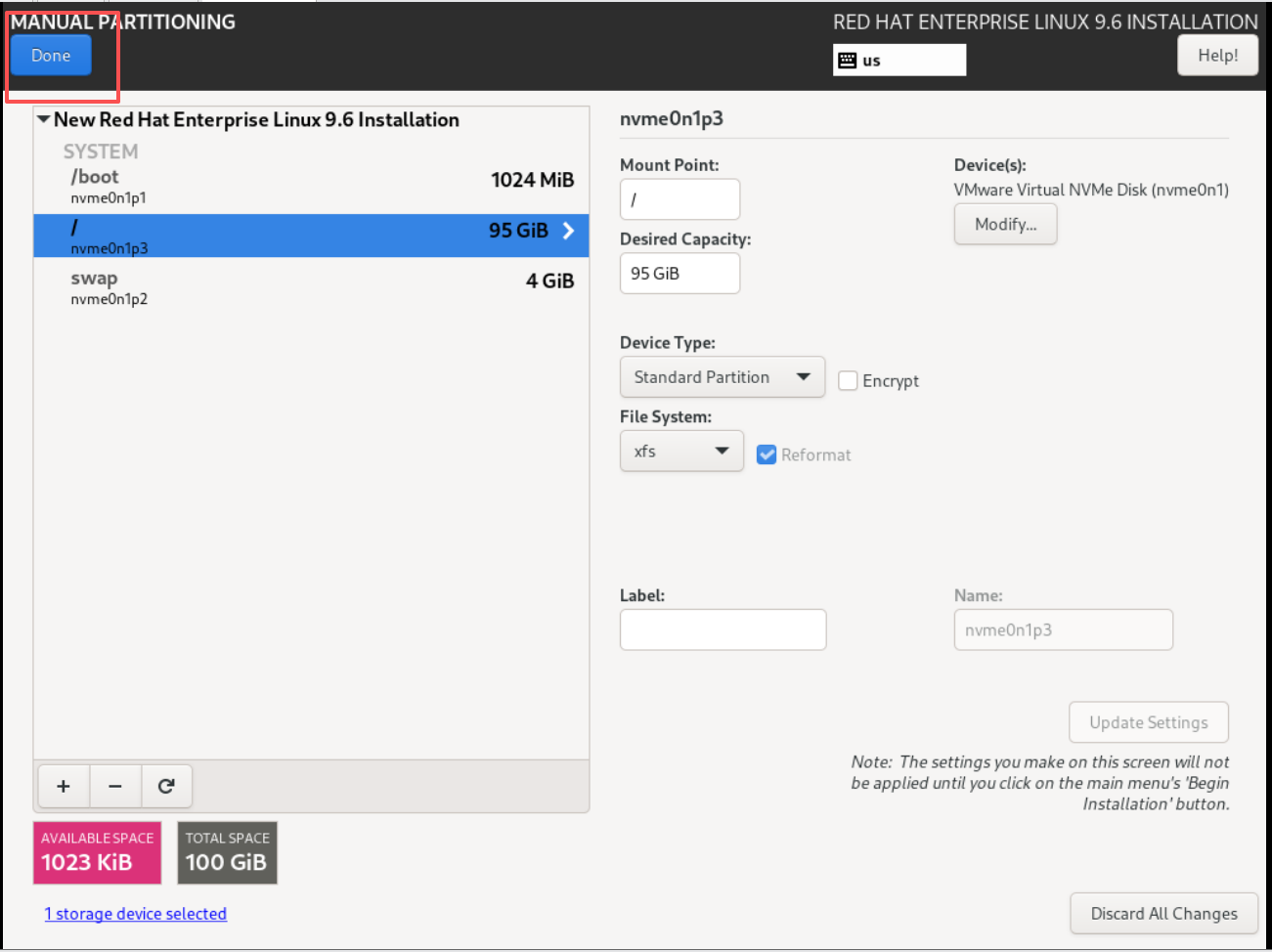This screenshot has height=952, width=1272.
Task: Click the Mount Point input field
Action: 680,199
